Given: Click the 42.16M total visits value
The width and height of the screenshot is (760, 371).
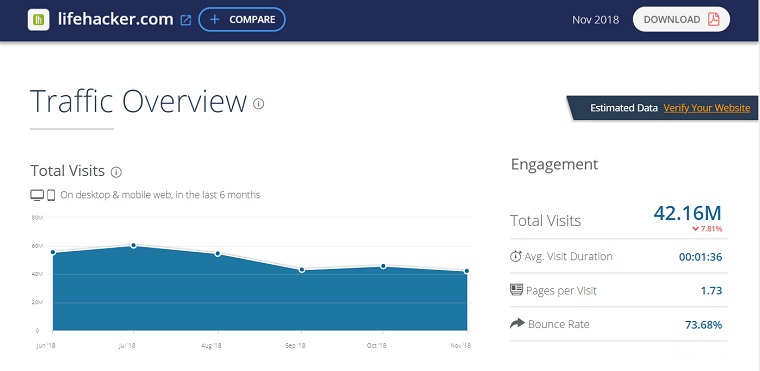Looking at the screenshot, I should pyautogui.click(x=687, y=213).
